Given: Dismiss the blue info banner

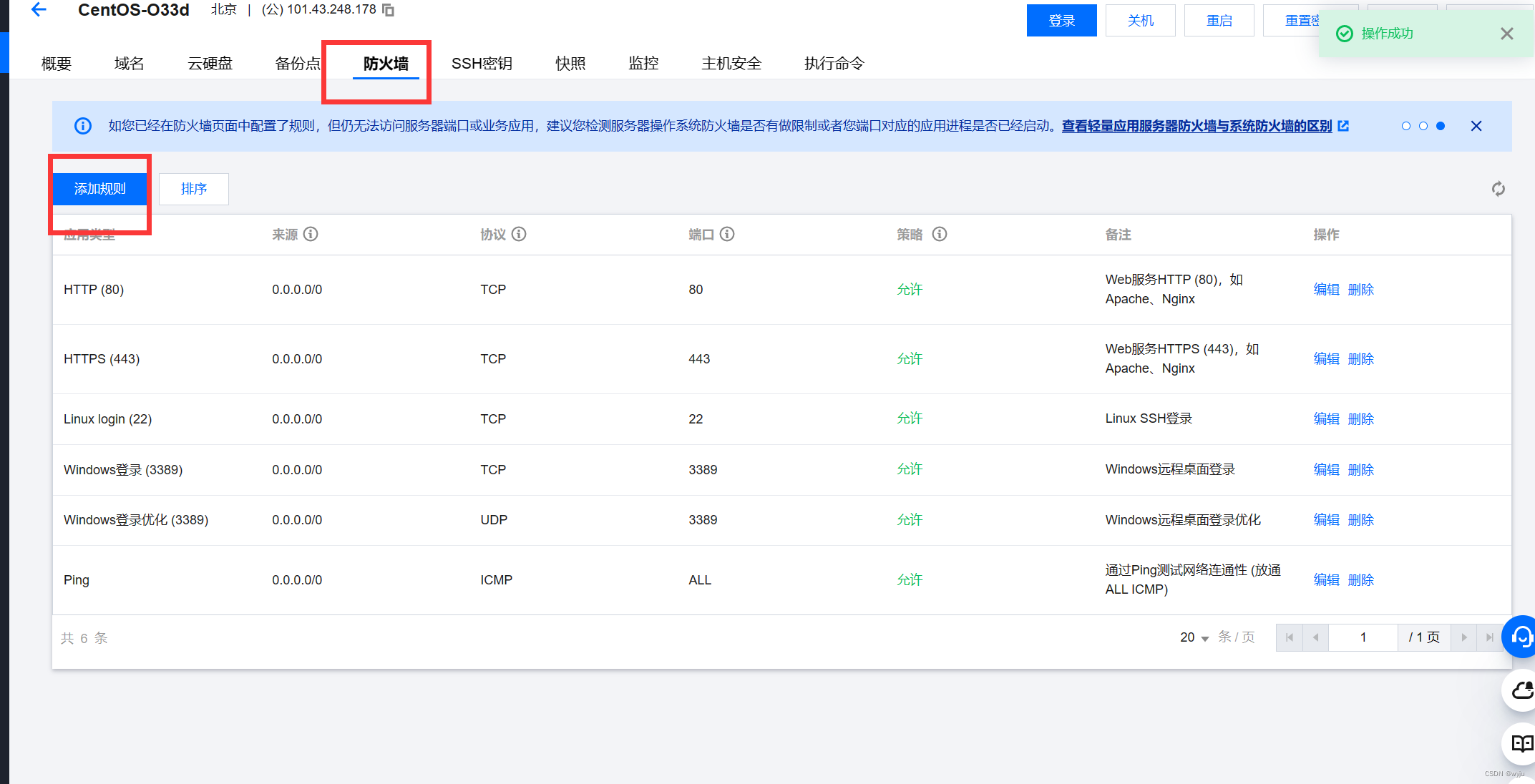Looking at the screenshot, I should (1476, 126).
